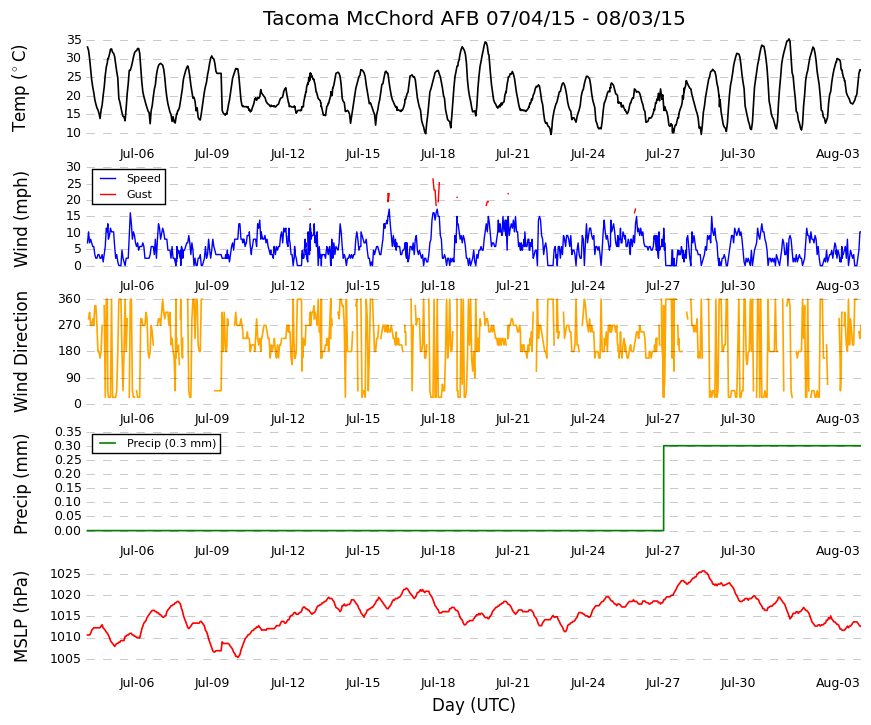Select the Gust legend label
Image resolution: width=871 pixels, height=725 pixels.
click(139, 194)
